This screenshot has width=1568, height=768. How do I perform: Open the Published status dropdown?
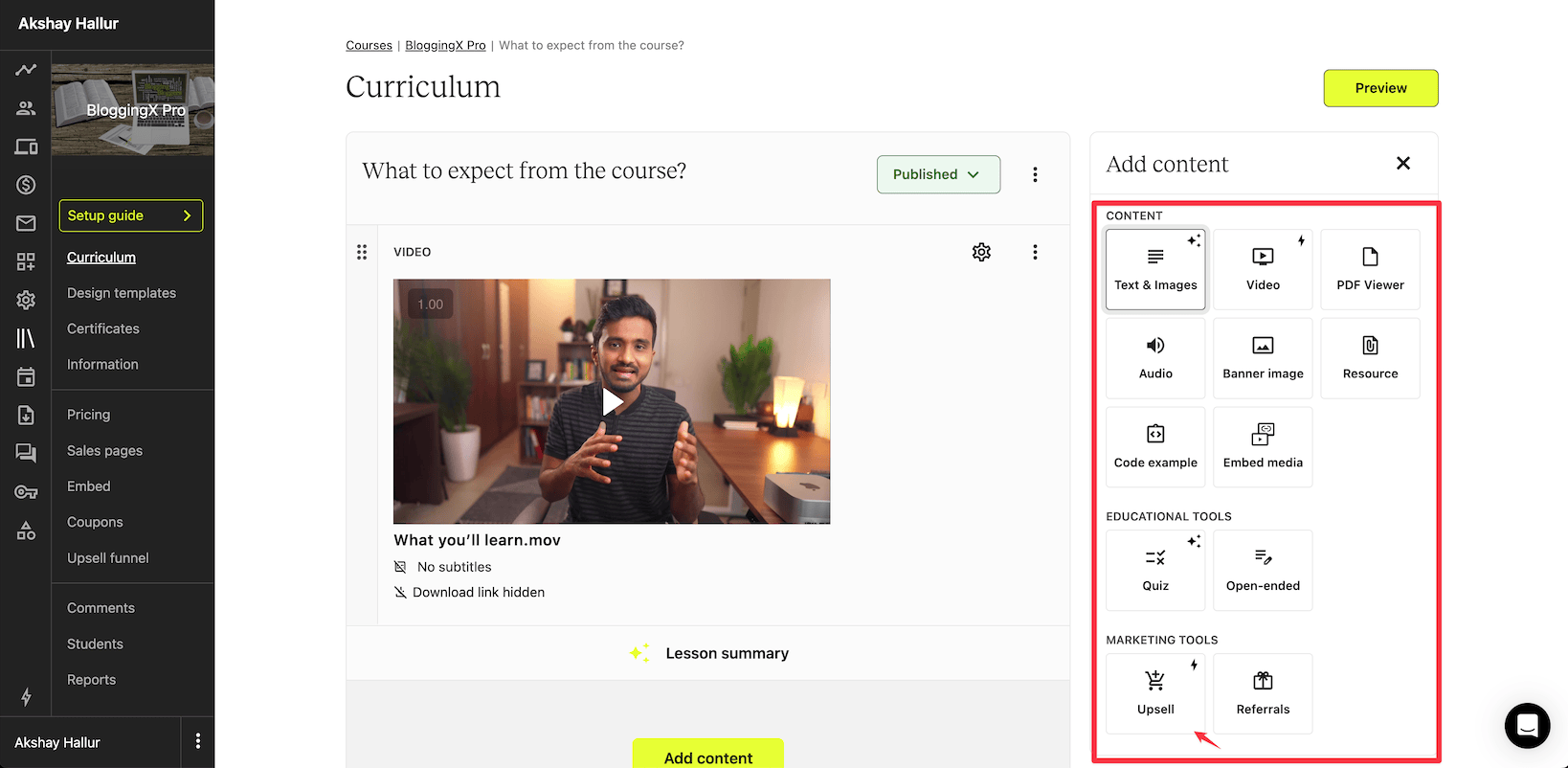938,174
